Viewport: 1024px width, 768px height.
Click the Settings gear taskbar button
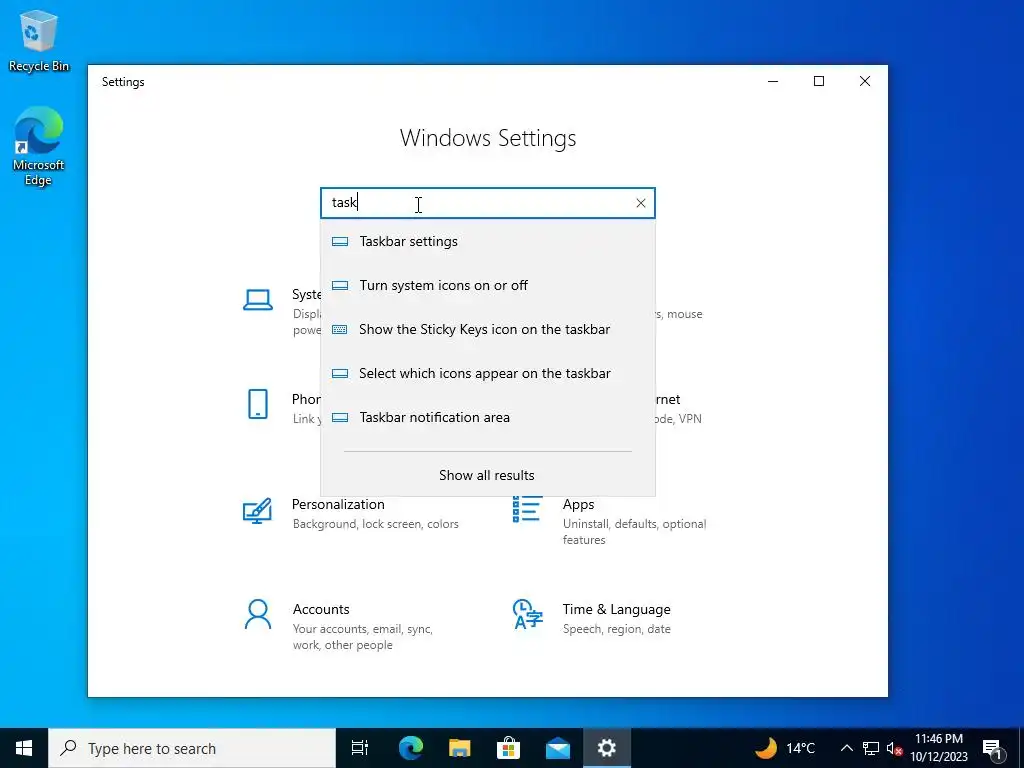(607, 748)
